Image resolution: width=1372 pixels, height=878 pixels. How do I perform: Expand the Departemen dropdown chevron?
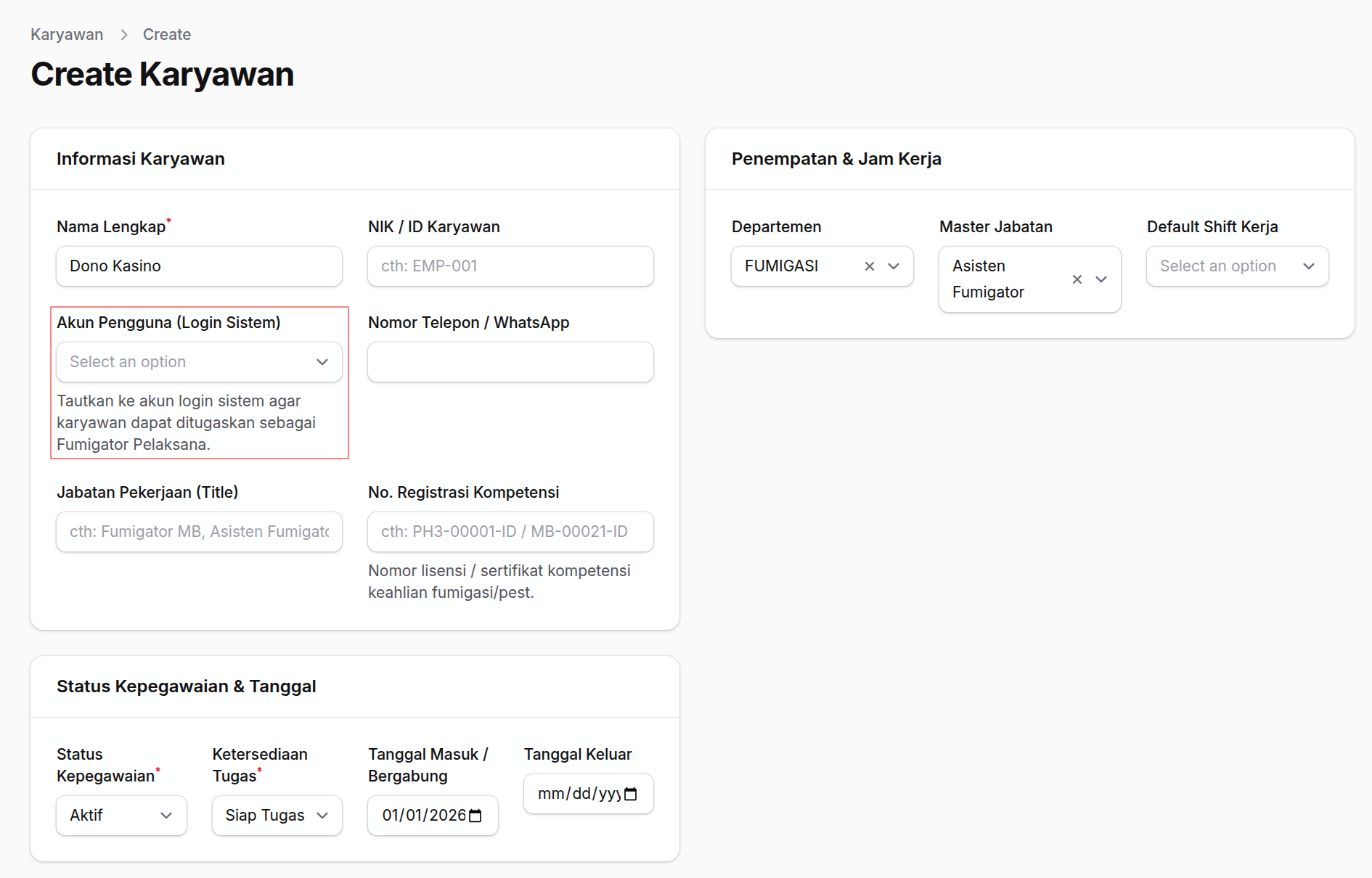click(x=894, y=266)
